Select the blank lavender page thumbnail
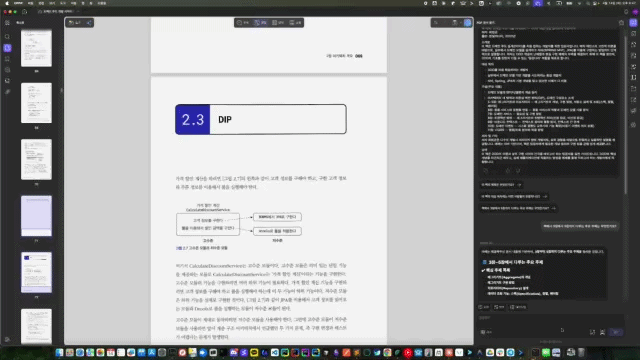The width and height of the screenshot is (640, 360). 36,216
